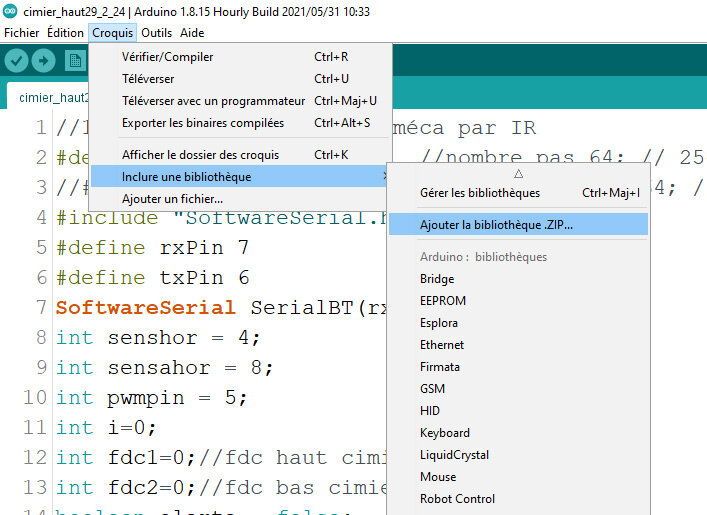Screen dimensions: 707x515
Task: Switch to the cimier_haut sketch tab
Action: 48,97
